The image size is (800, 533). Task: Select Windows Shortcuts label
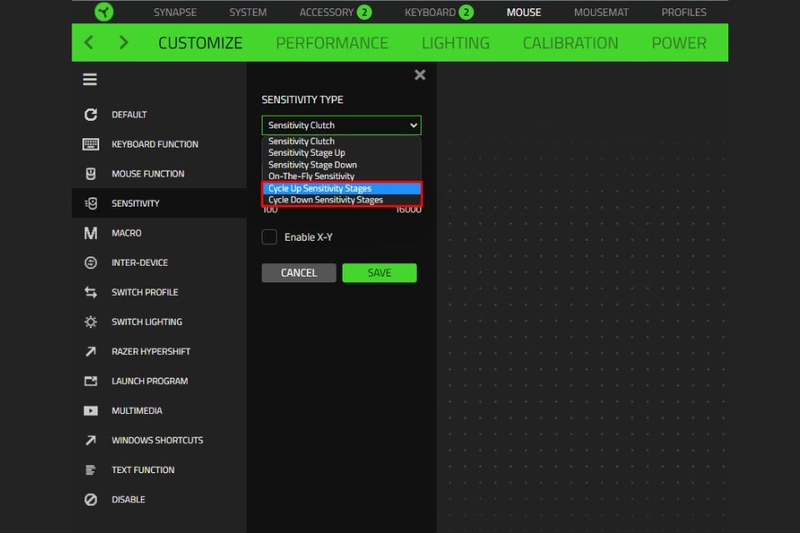[157, 440]
